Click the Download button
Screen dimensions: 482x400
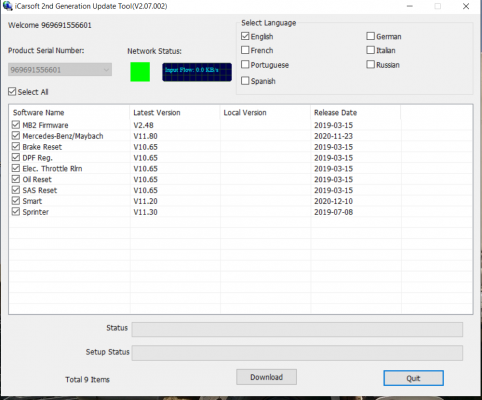266,377
